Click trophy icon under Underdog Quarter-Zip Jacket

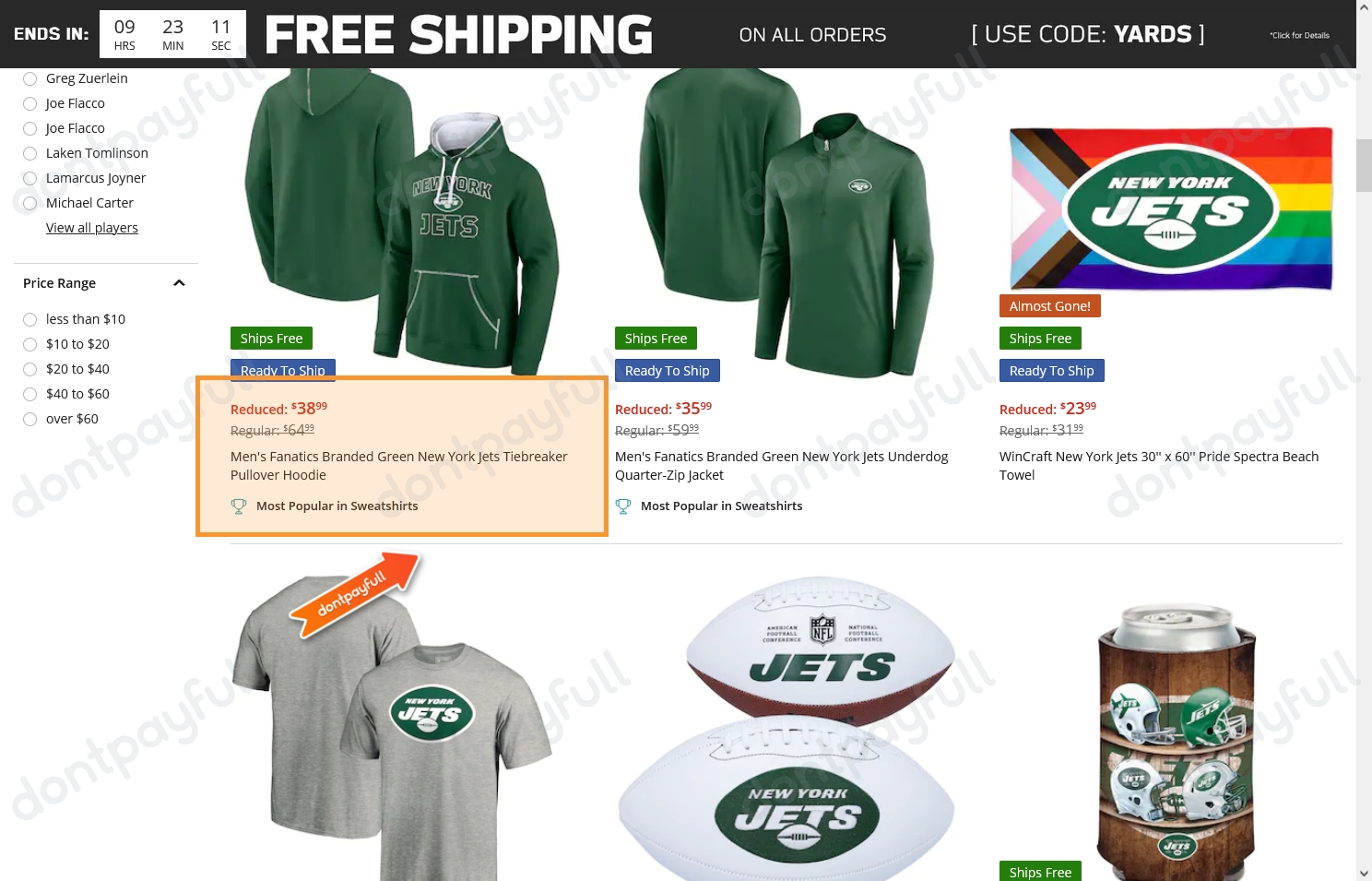click(623, 506)
